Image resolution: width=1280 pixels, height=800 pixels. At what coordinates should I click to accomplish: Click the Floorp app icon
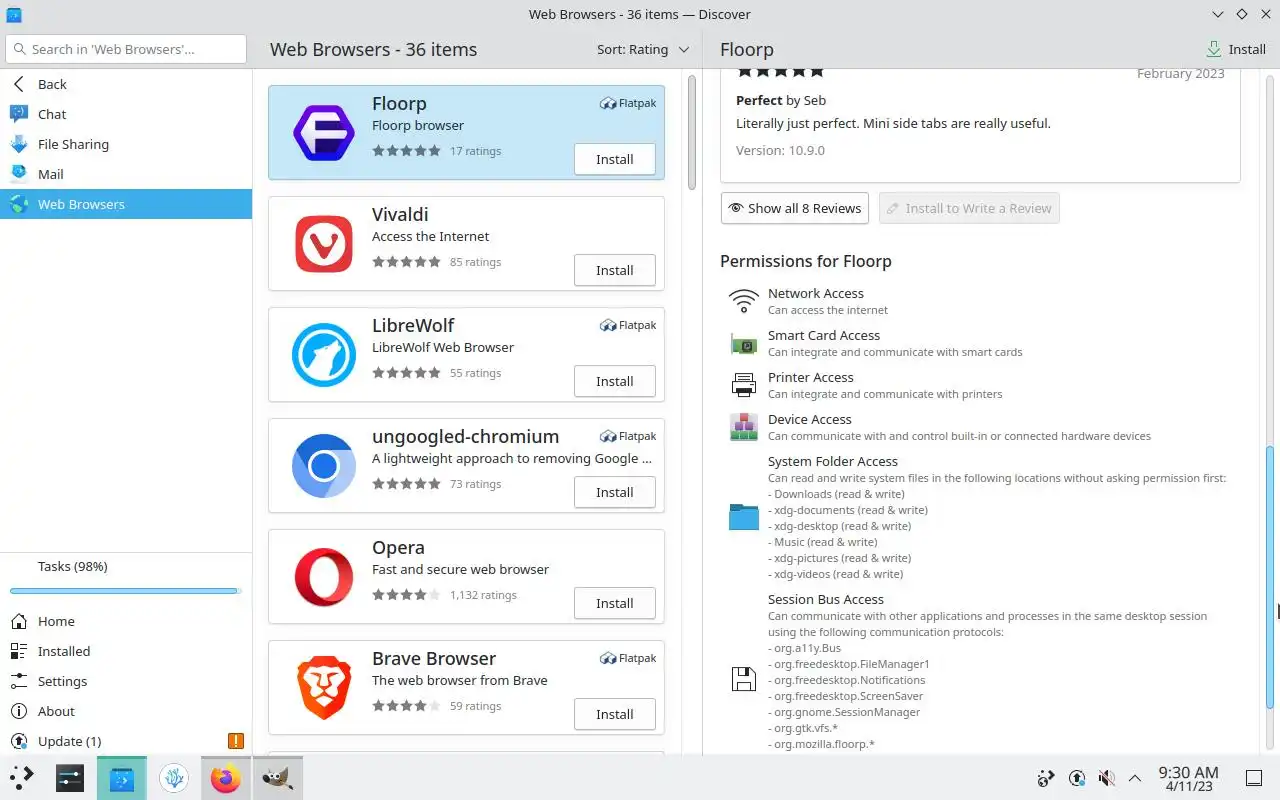323,133
